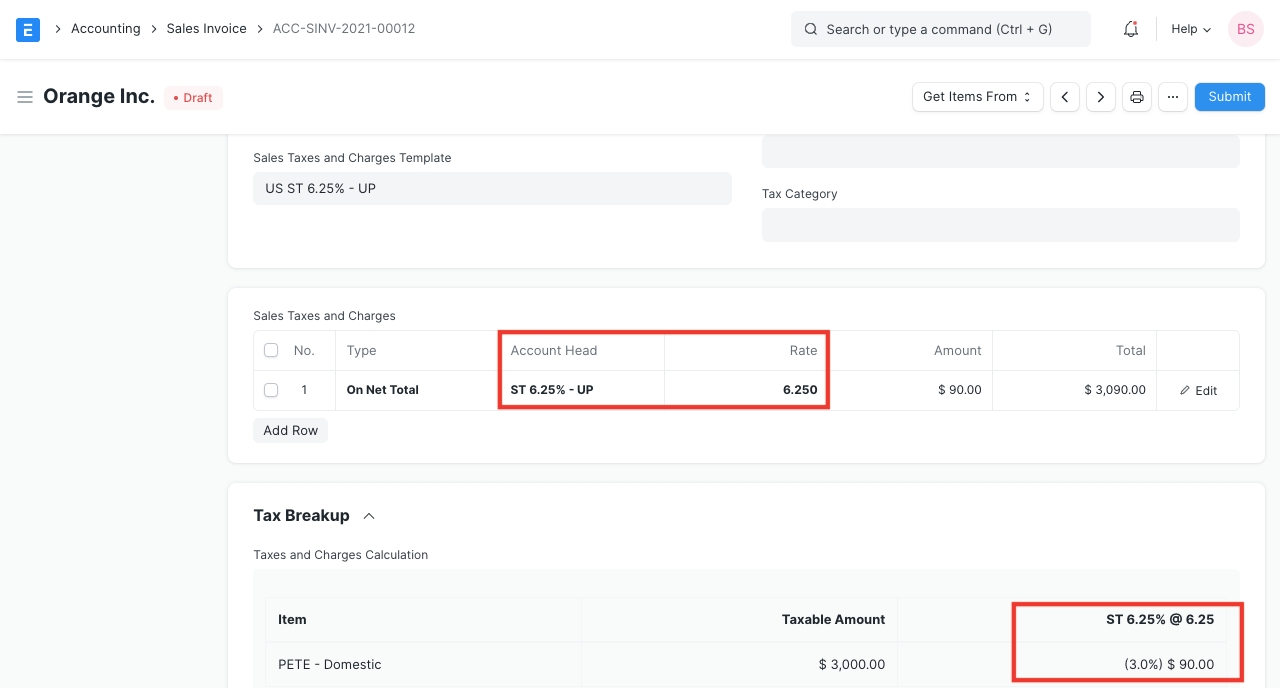The height and width of the screenshot is (688, 1280).
Task: Click the Submit button
Action: 1229,97
